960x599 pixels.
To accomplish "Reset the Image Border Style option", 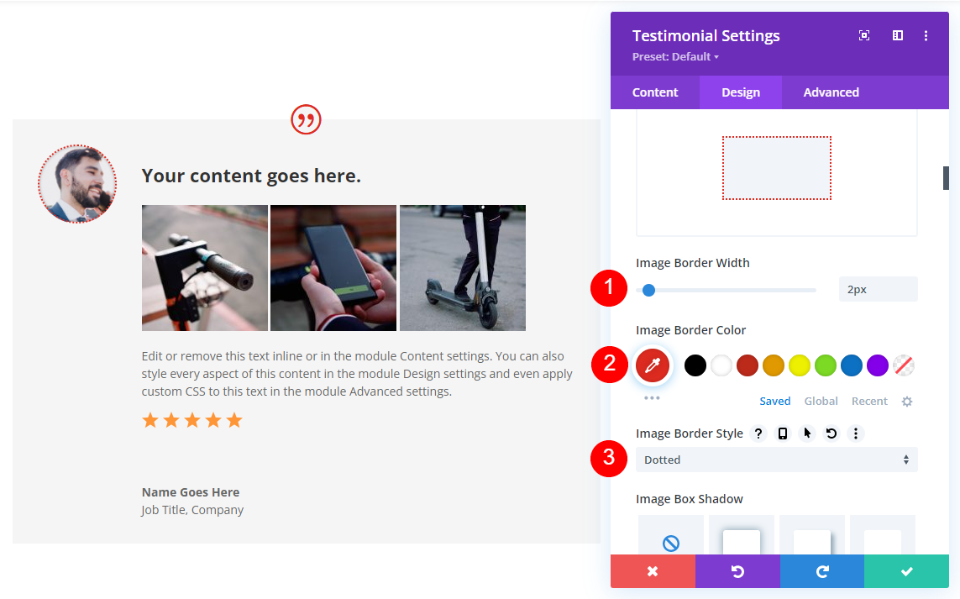I will (831, 434).
